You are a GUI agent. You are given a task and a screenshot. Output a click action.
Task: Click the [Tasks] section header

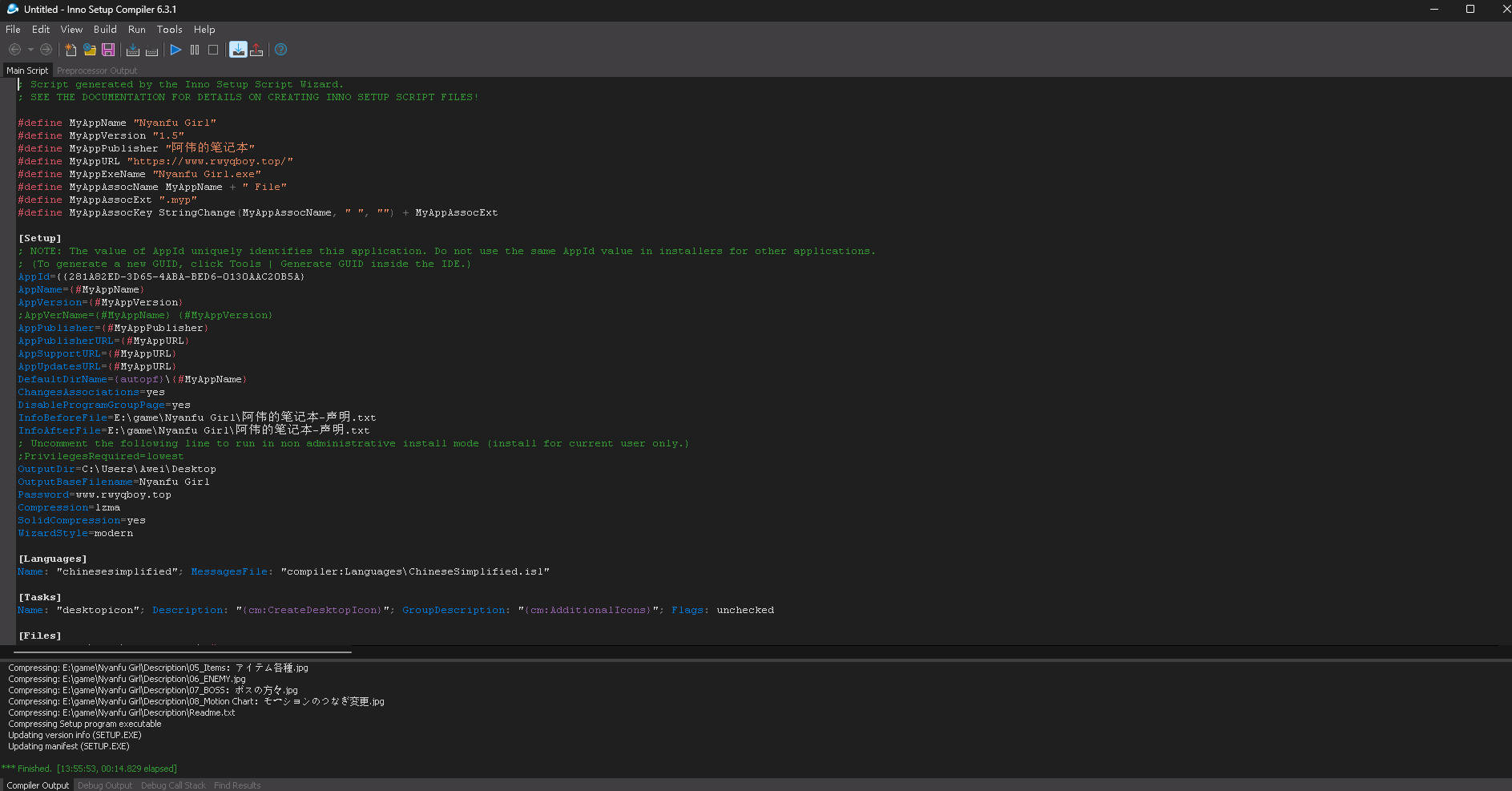click(40, 597)
